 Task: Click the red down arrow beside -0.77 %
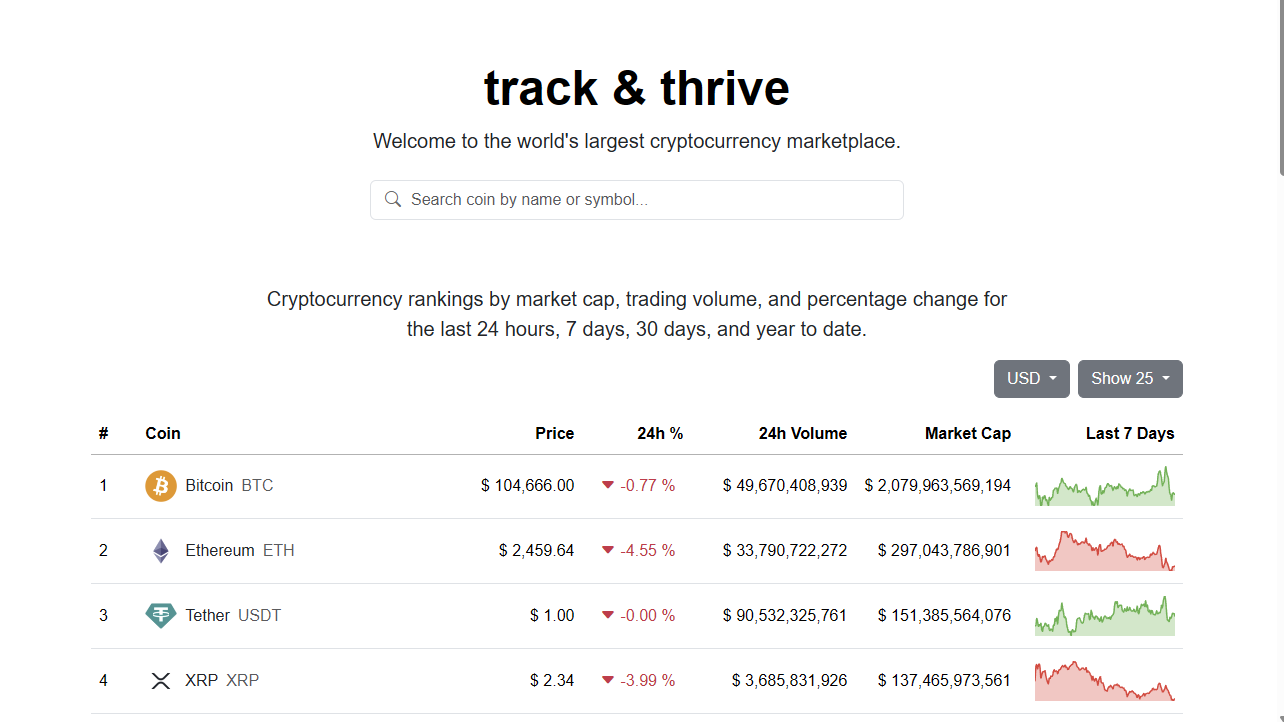click(x=607, y=485)
